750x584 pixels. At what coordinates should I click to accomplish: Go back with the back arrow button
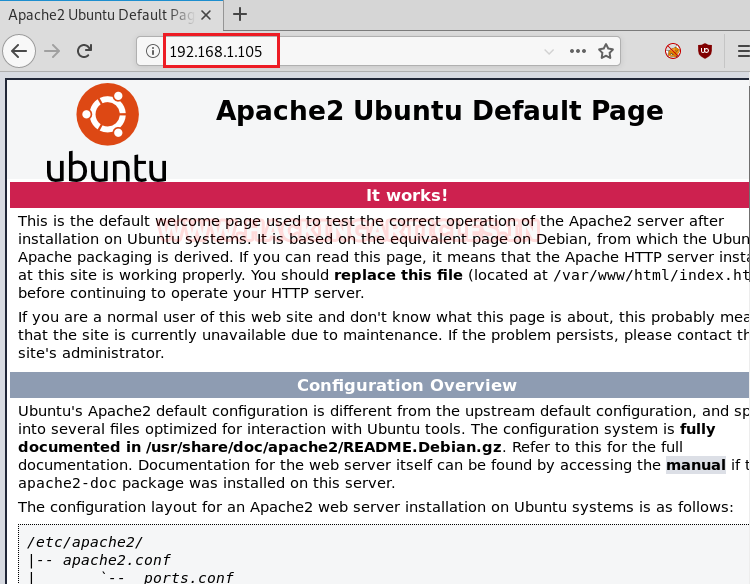point(19,51)
